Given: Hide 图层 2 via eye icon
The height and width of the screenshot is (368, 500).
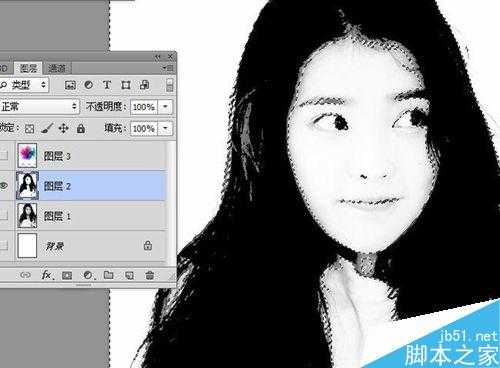Looking at the screenshot, I should coord(4,186).
